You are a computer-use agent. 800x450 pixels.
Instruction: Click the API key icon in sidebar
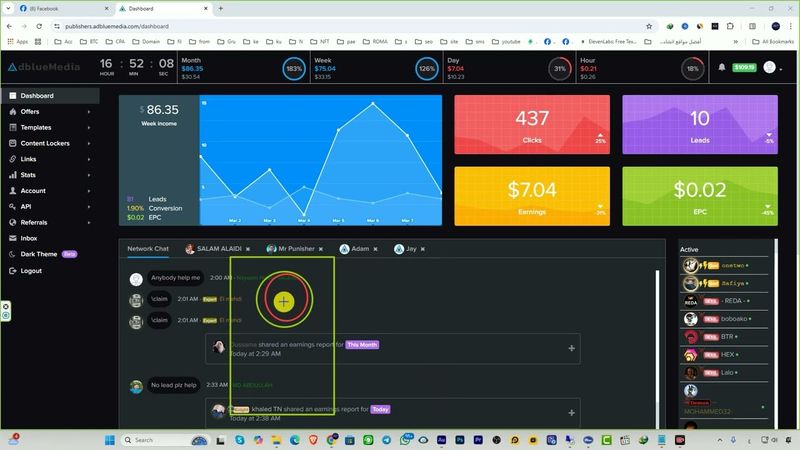[x=12, y=206]
